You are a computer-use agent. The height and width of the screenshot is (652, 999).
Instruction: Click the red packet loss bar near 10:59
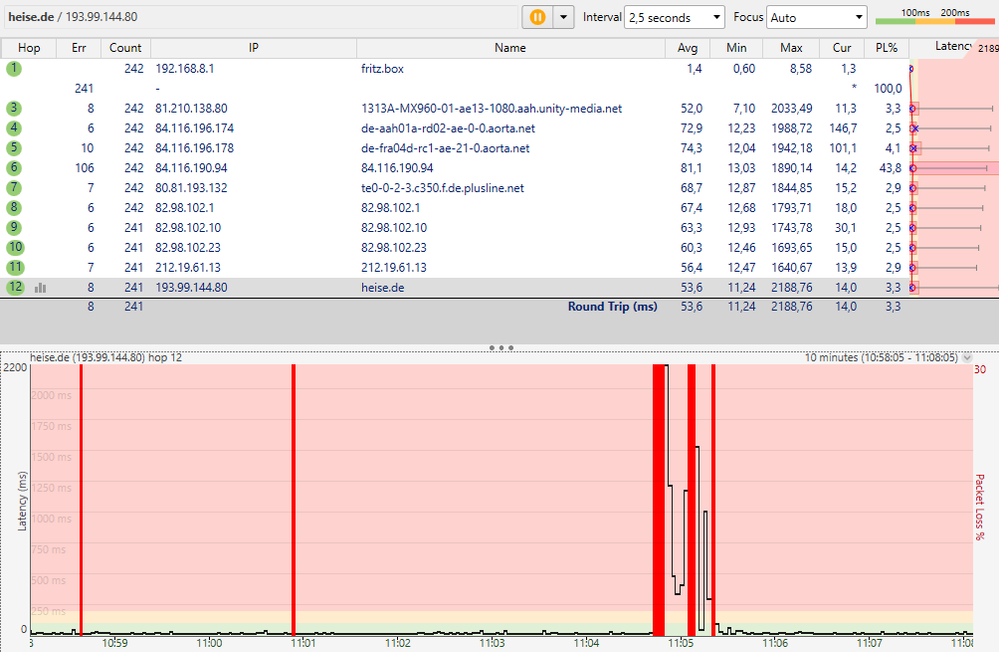coord(81,500)
